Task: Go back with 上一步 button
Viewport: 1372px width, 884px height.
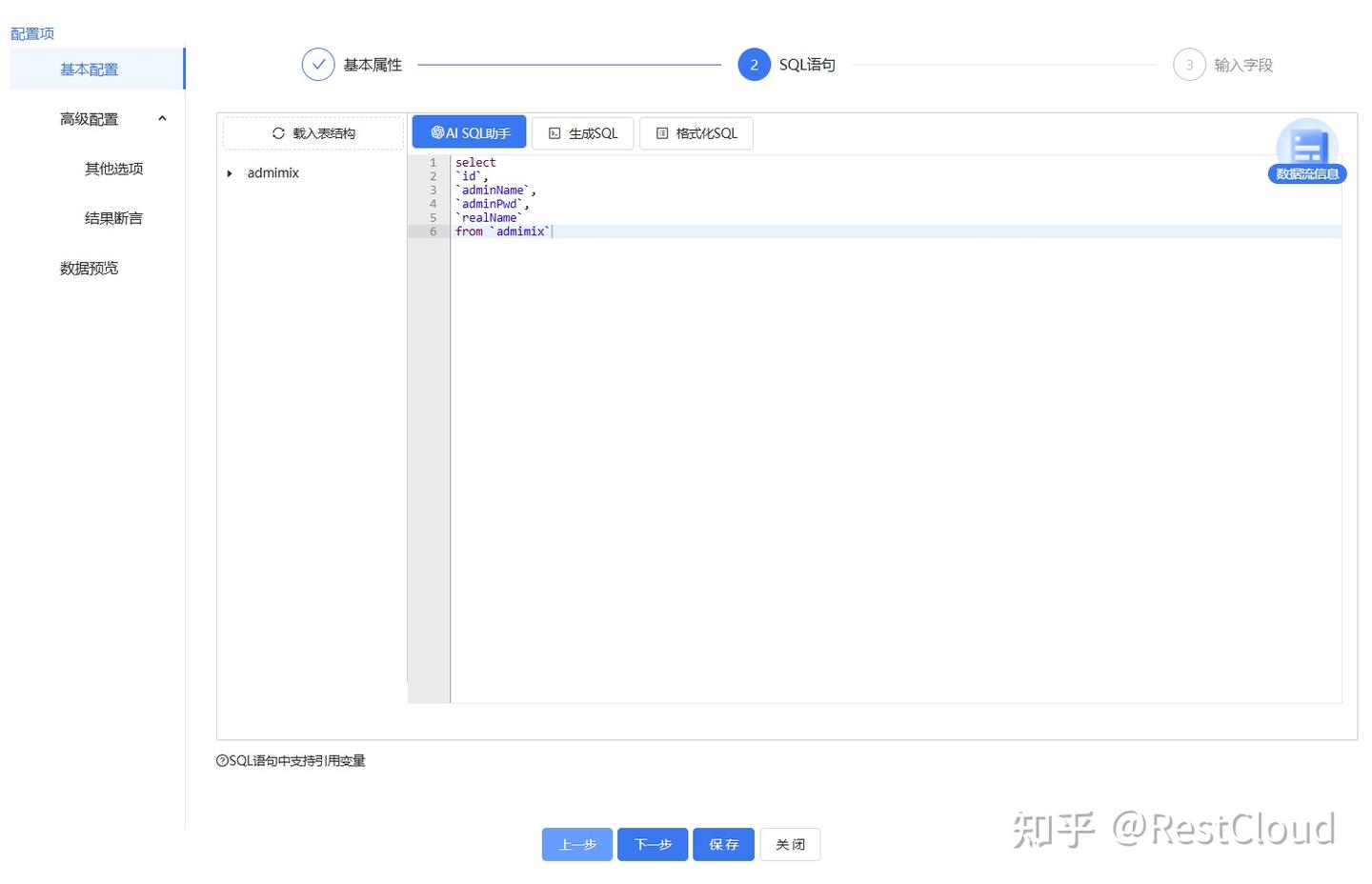Action: coord(577,844)
